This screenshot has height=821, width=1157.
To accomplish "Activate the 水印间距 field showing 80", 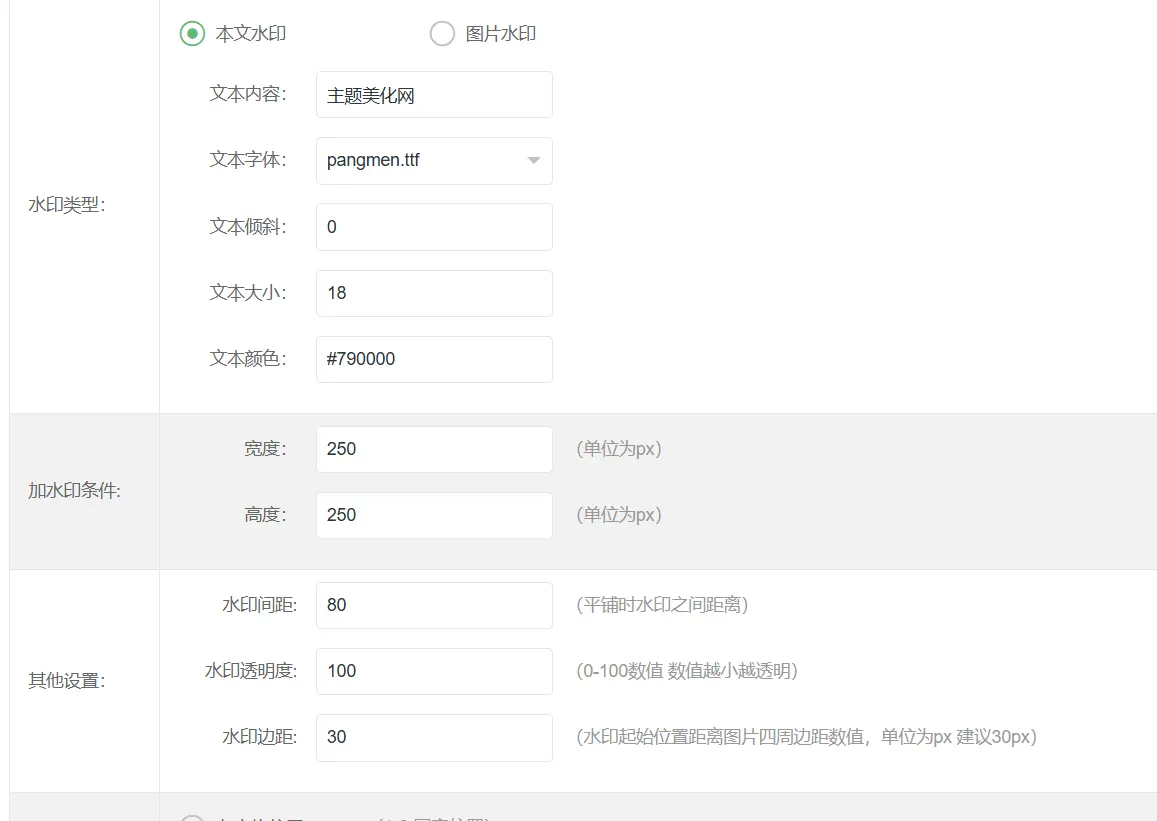I will click(434, 605).
